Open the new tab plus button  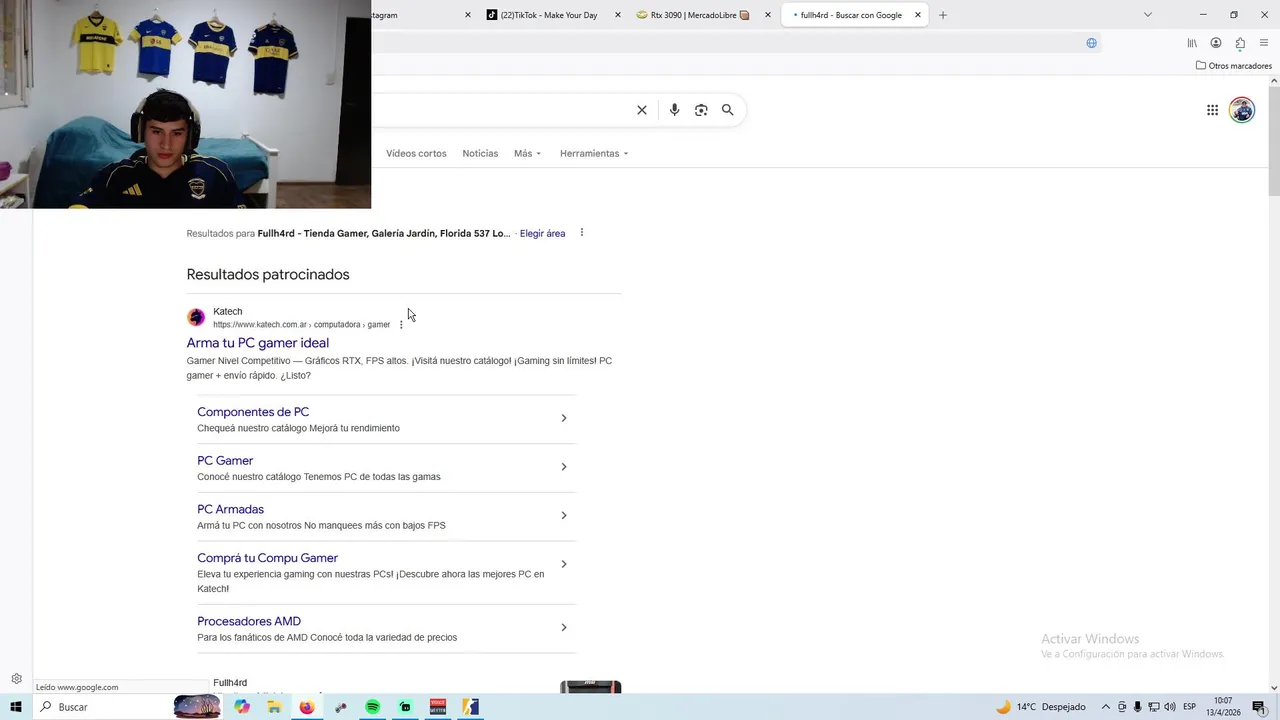pos(942,15)
